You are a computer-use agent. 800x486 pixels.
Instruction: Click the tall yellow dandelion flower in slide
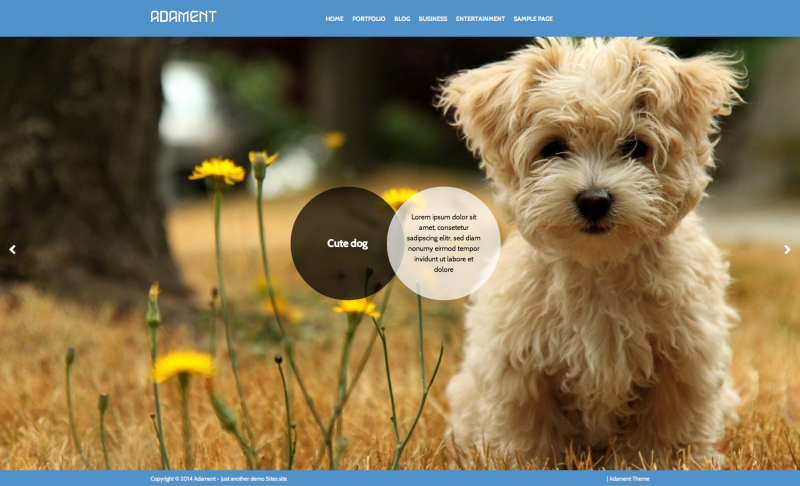click(217, 171)
